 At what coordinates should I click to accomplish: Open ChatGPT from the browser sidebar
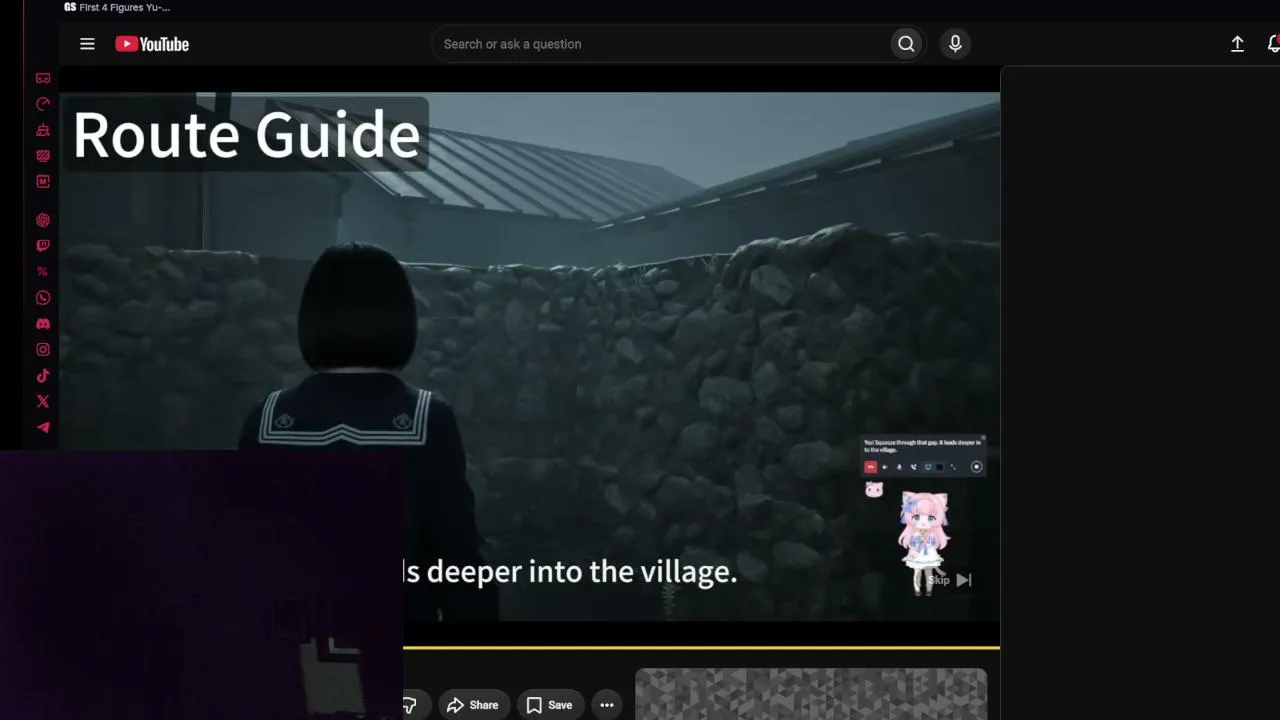(43, 220)
